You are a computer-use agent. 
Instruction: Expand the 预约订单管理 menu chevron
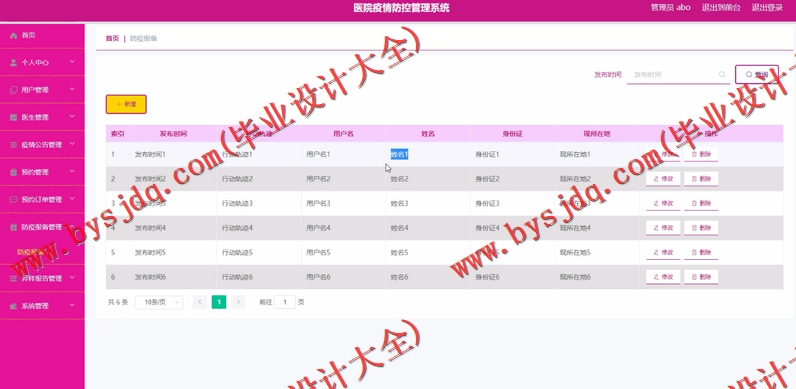[x=72, y=199]
